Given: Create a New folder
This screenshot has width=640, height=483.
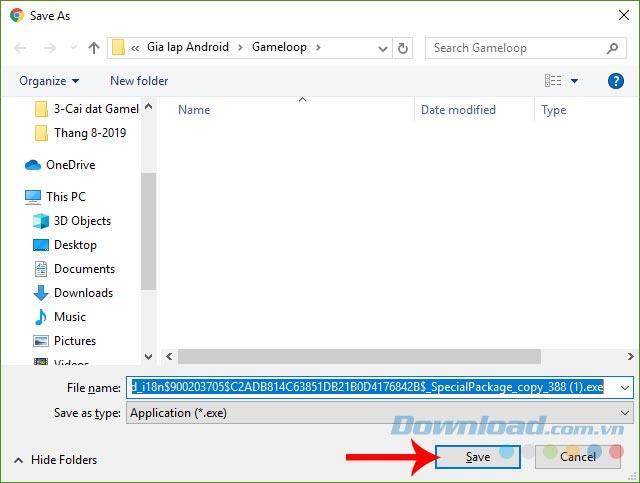Looking at the screenshot, I should tap(139, 81).
